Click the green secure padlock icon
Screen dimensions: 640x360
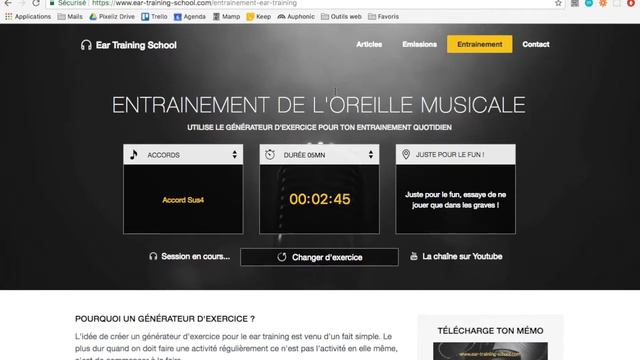point(52,3)
